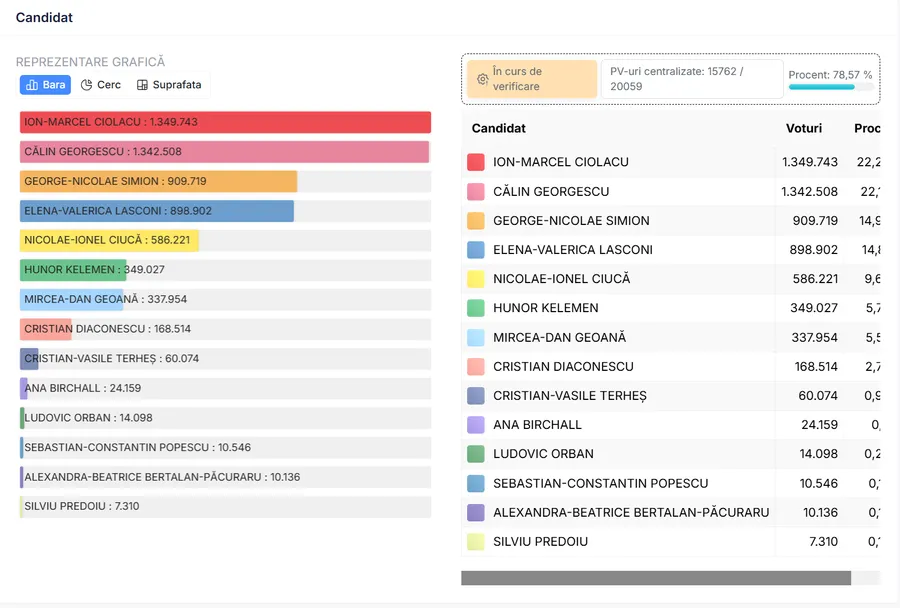Click the horizontal scrollbar under the table
Viewport: 900px width, 608px height.
[x=655, y=578]
